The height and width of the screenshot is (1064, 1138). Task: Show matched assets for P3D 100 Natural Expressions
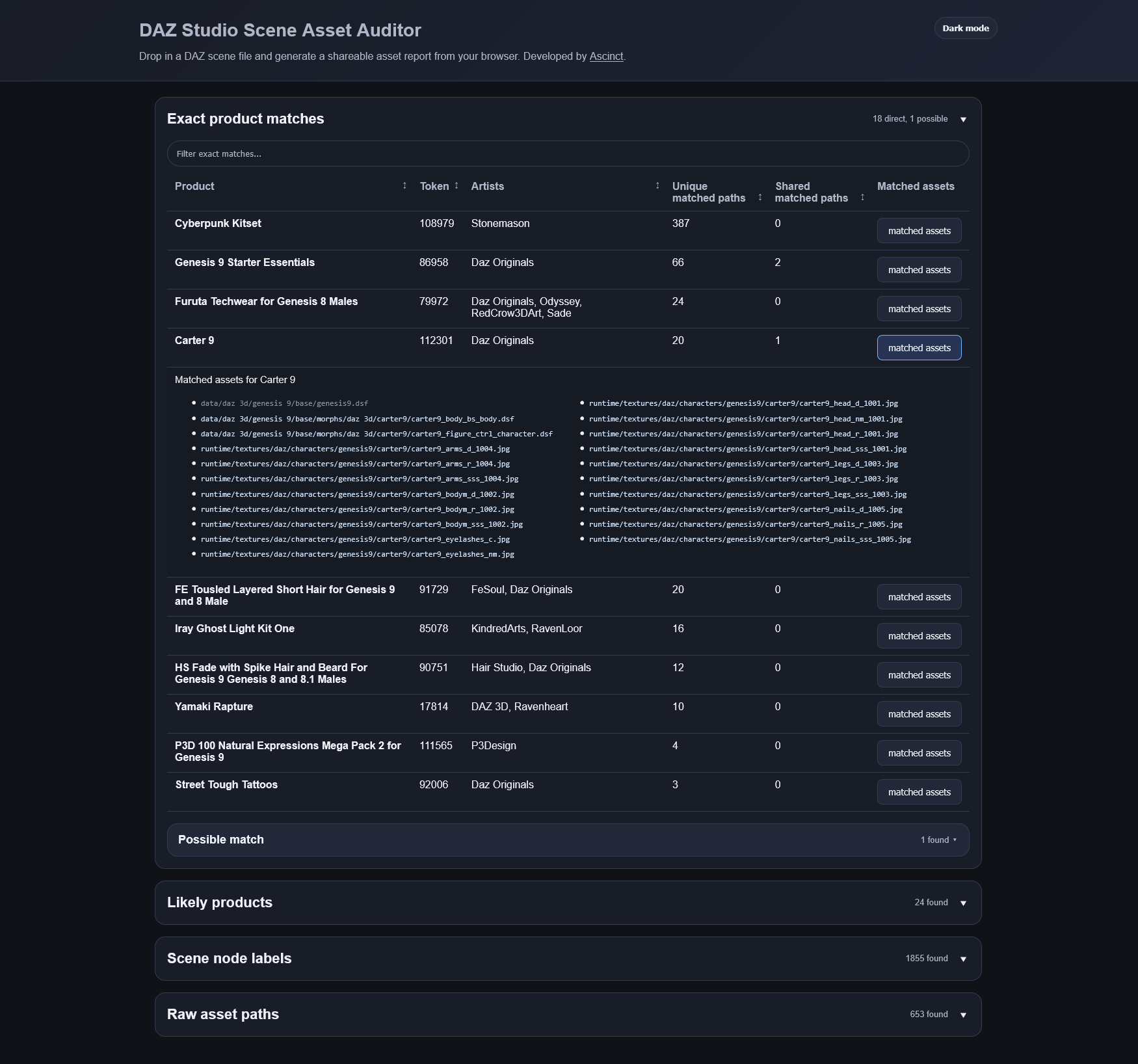point(919,753)
